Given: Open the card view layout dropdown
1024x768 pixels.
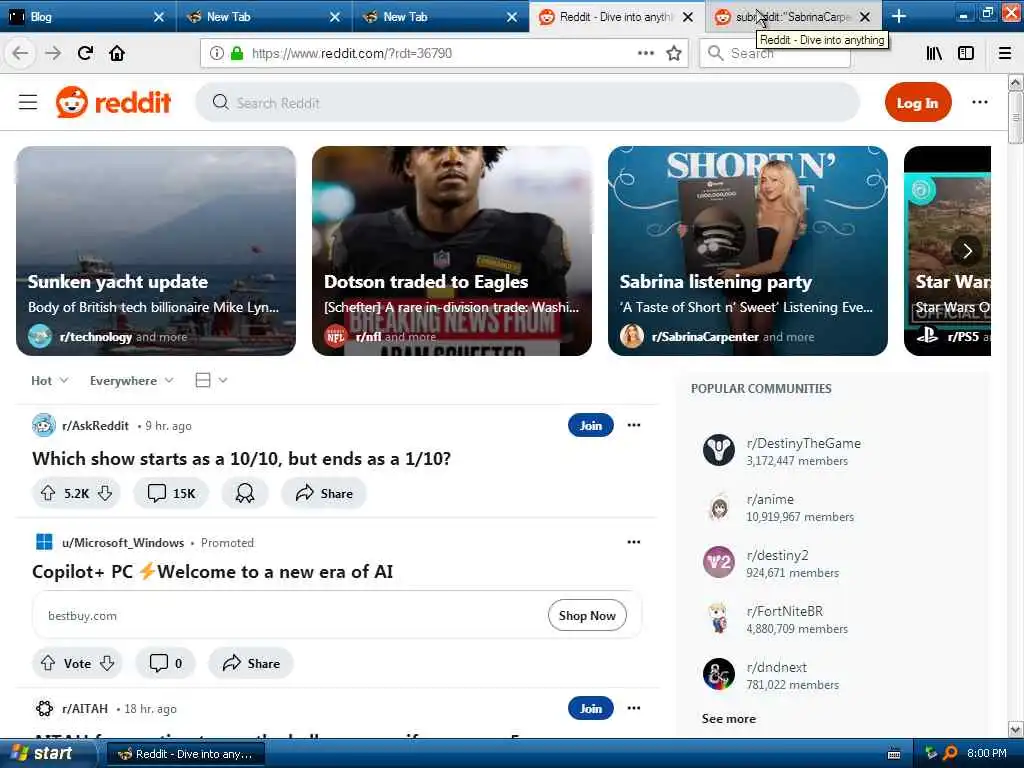Looking at the screenshot, I should [211, 380].
